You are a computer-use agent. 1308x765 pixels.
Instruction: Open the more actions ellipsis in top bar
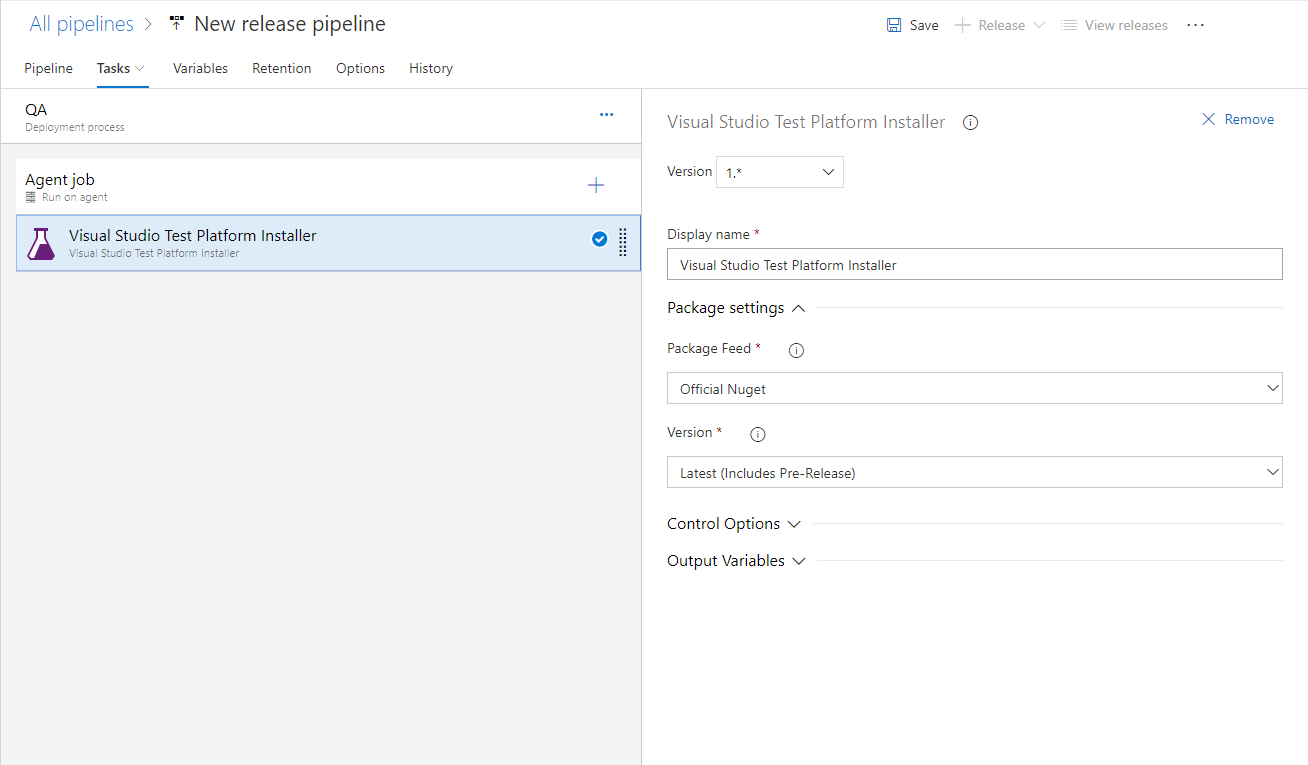[1195, 25]
